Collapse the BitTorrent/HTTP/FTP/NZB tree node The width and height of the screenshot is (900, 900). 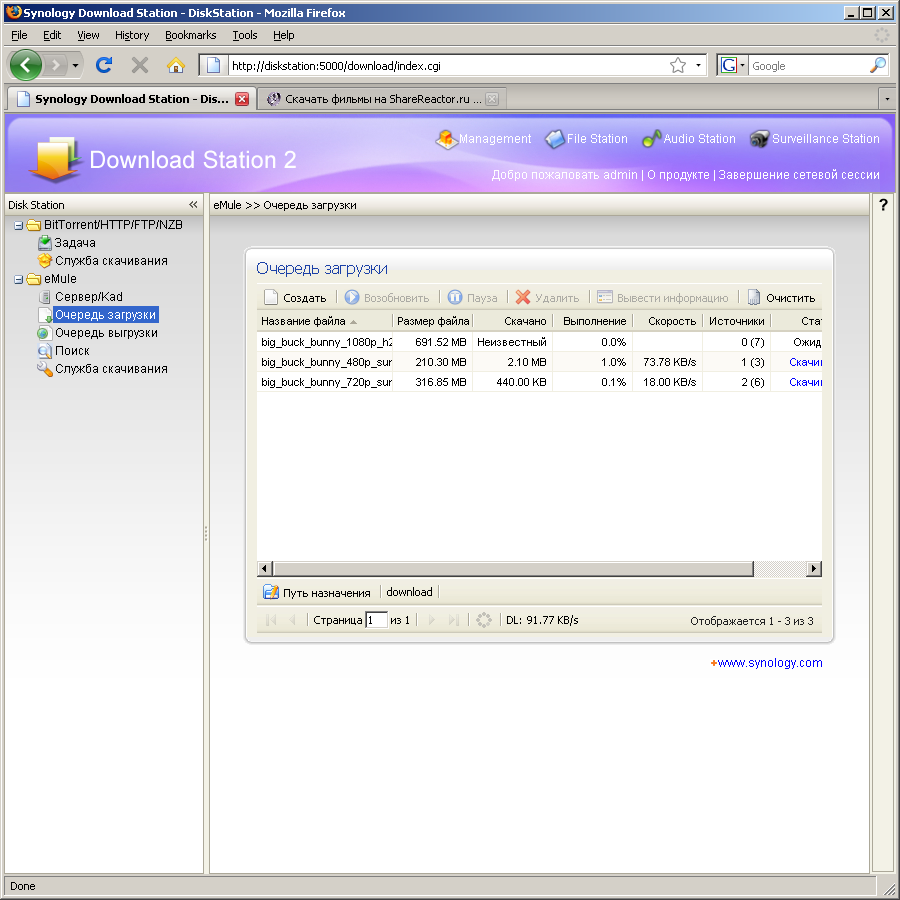pyautogui.click(x=18, y=226)
